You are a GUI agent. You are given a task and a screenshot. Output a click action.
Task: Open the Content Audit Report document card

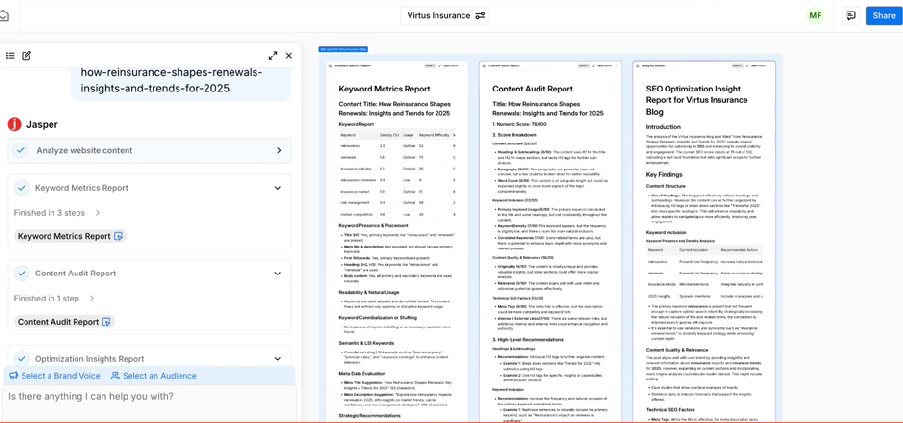click(551, 242)
